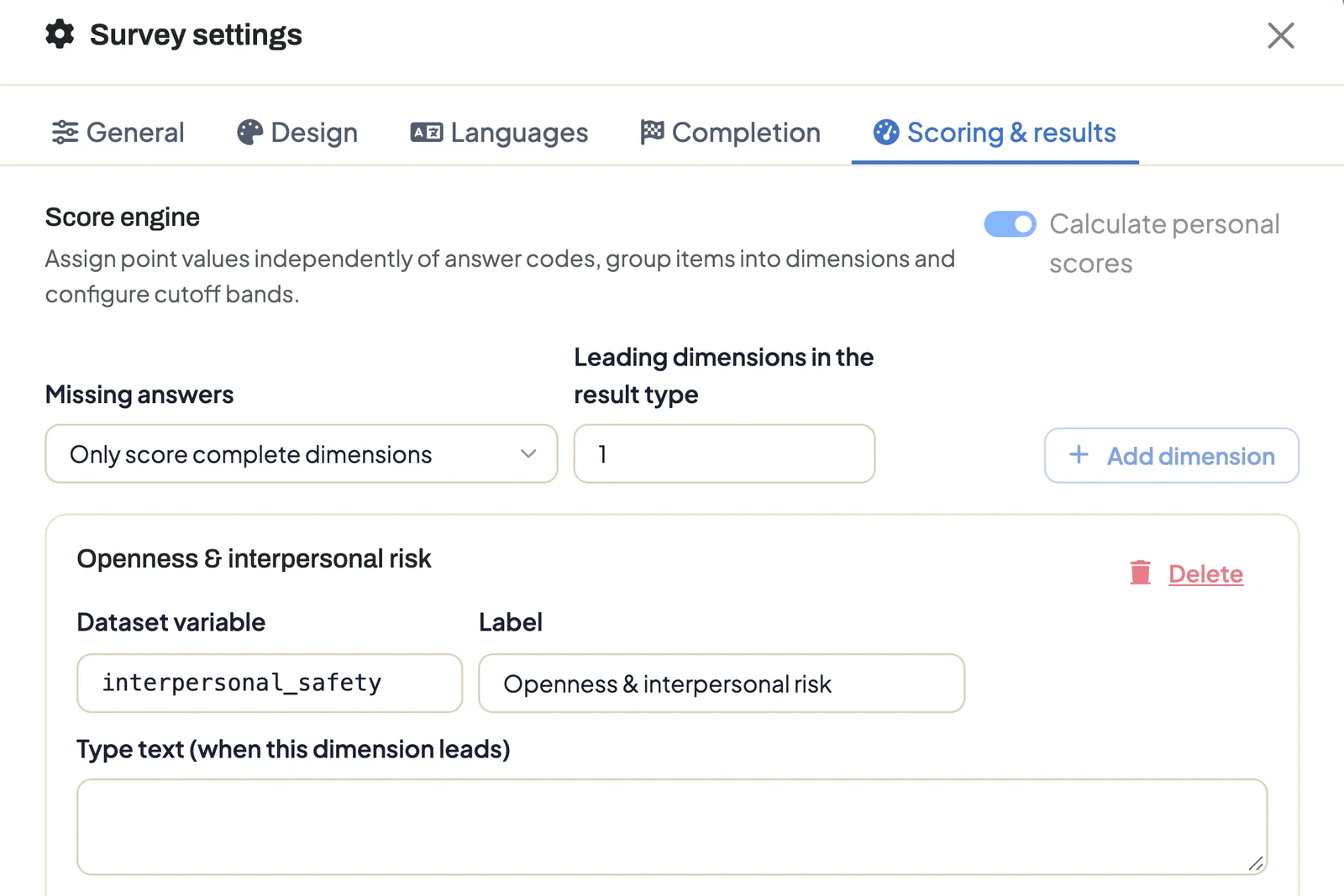Click the Scoring & results tab
The image size is (1344, 896).
pyautogui.click(x=995, y=132)
